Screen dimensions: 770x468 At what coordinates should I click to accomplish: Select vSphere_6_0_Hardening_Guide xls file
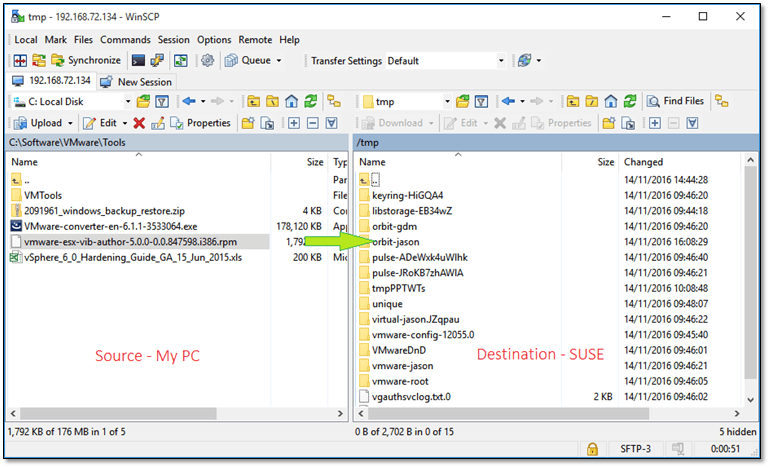click(133, 257)
